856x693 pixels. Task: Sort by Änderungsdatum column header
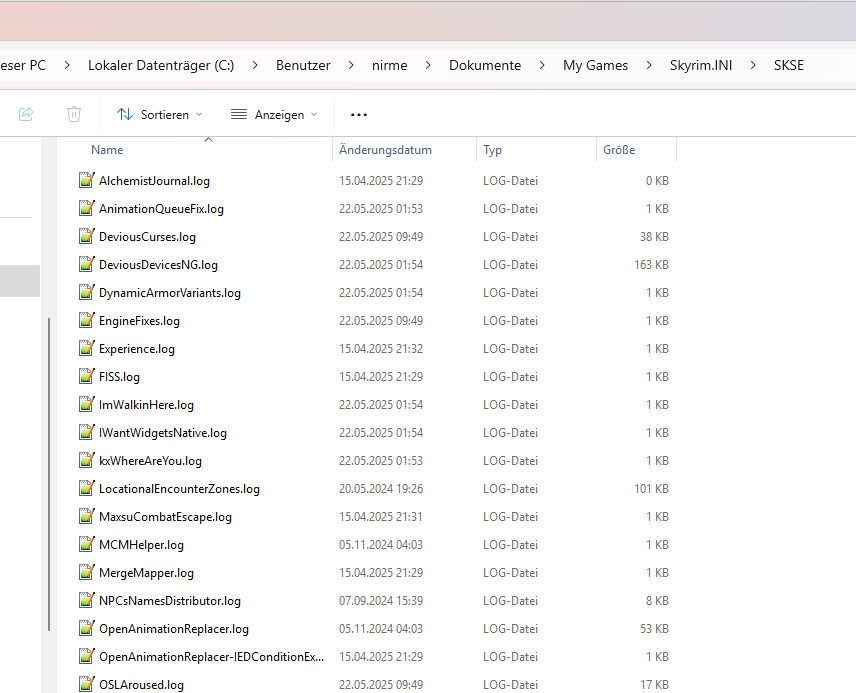coord(385,150)
